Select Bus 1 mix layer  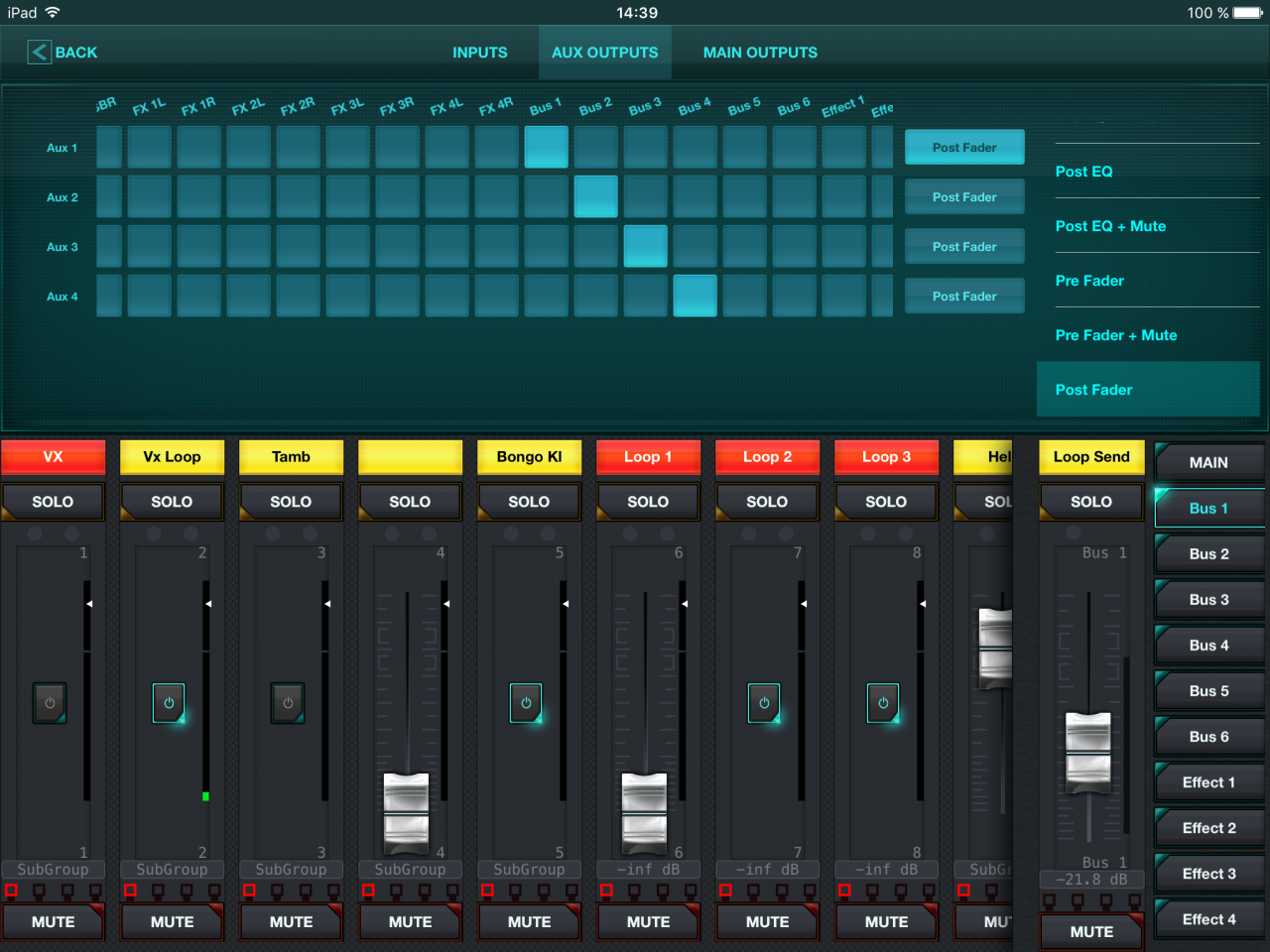pyautogui.click(x=1208, y=508)
